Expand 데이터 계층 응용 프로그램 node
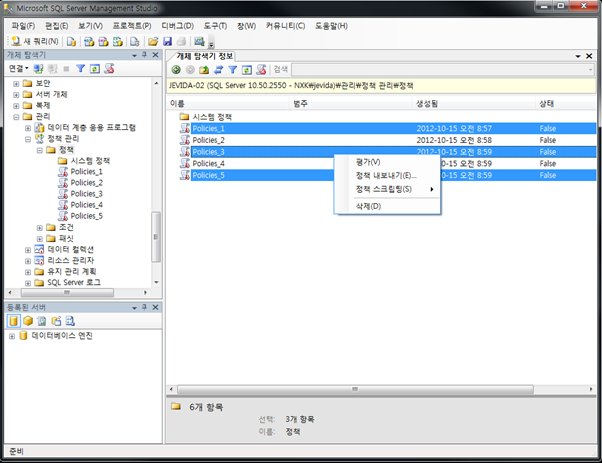This screenshot has height=463, width=602. pyautogui.click(x=28, y=128)
